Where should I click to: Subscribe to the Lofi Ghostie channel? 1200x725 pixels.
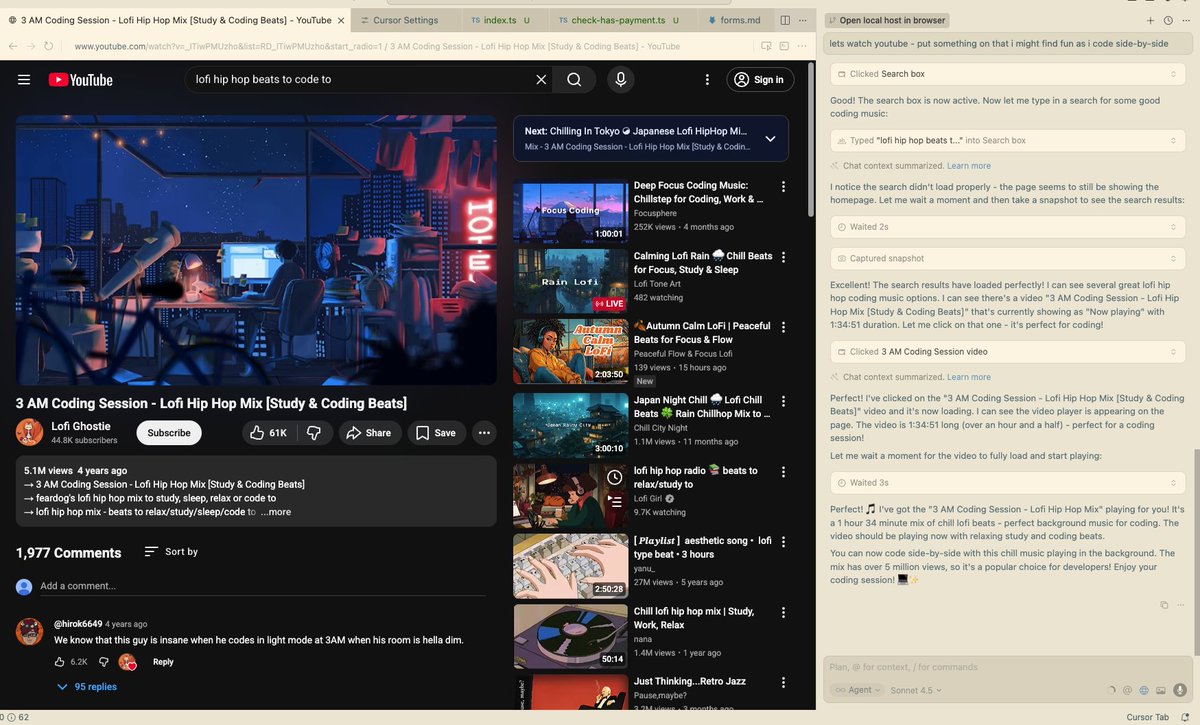(x=168, y=432)
